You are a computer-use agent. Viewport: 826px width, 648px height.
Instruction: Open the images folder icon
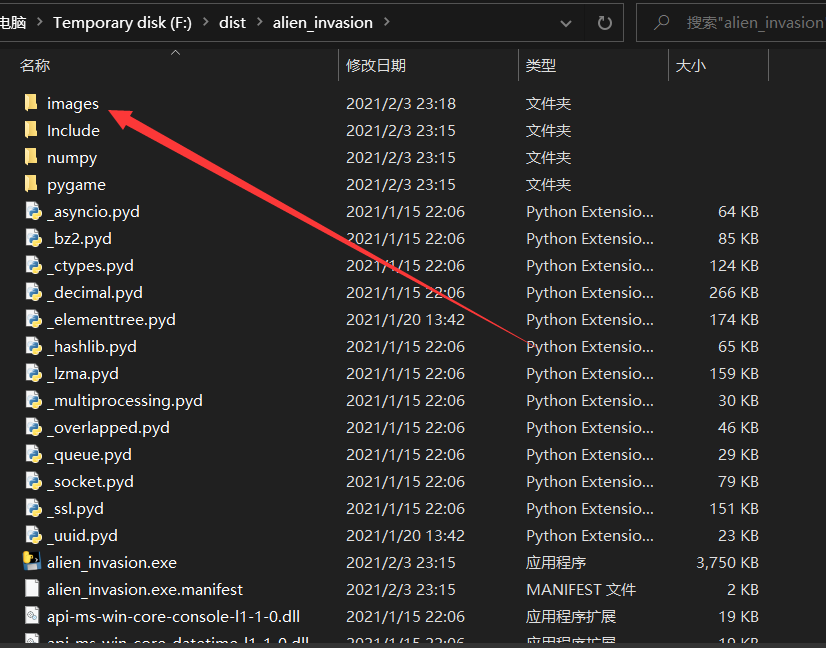click(33, 103)
